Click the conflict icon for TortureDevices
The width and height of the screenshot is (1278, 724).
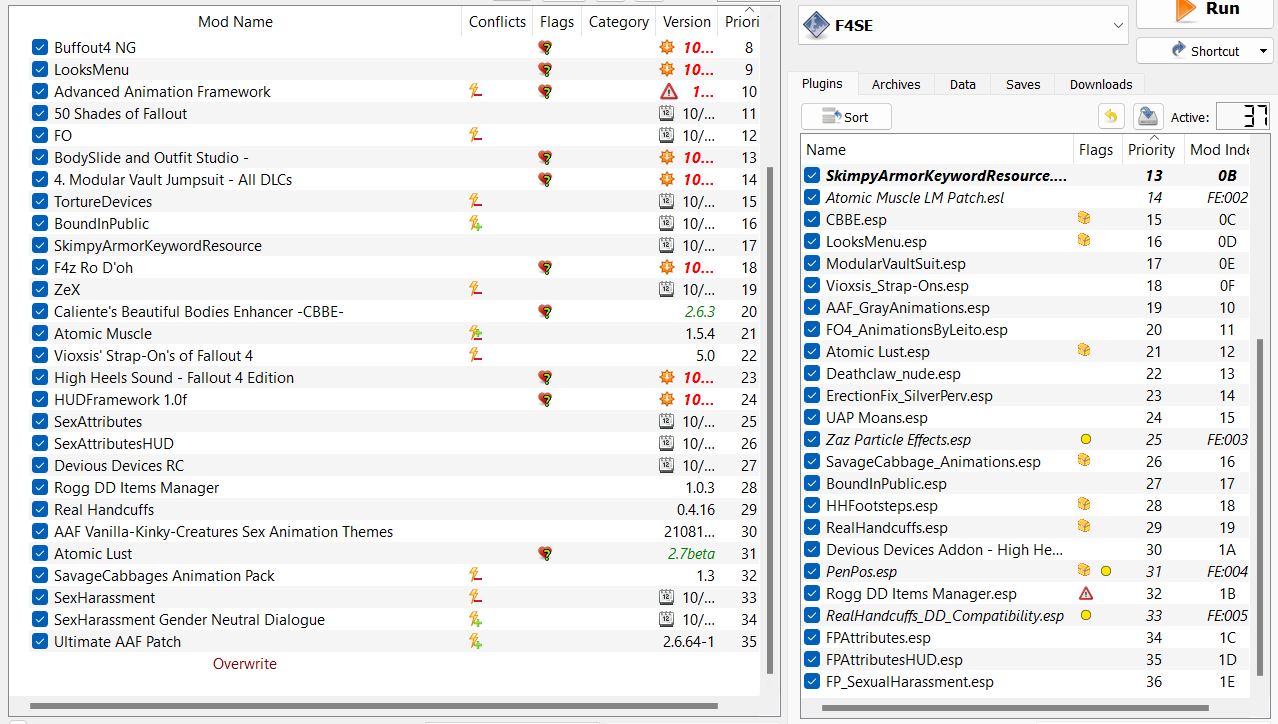point(476,201)
